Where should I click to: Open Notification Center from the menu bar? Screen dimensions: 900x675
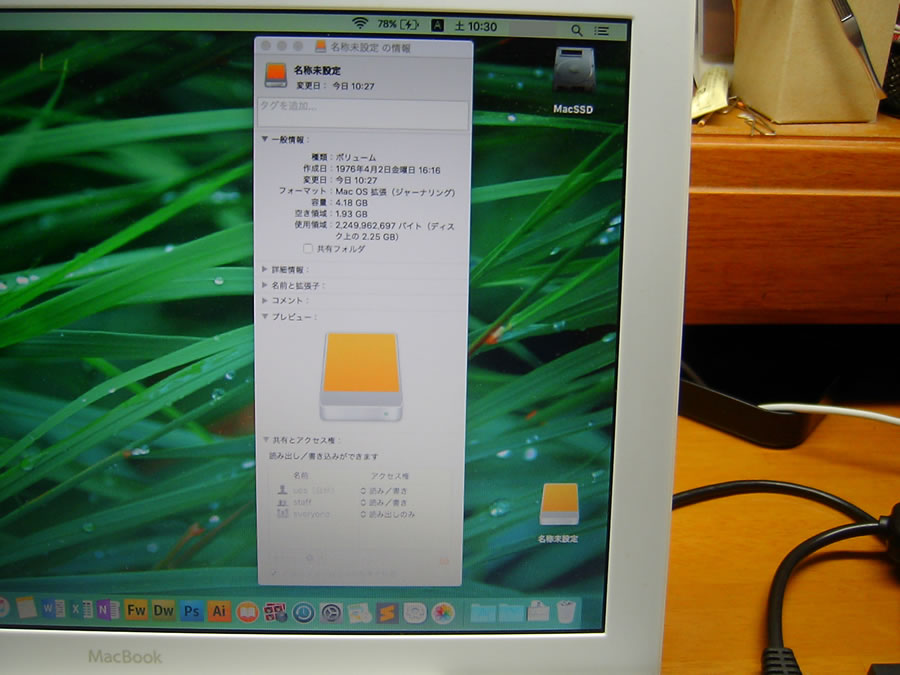click(601, 30)
